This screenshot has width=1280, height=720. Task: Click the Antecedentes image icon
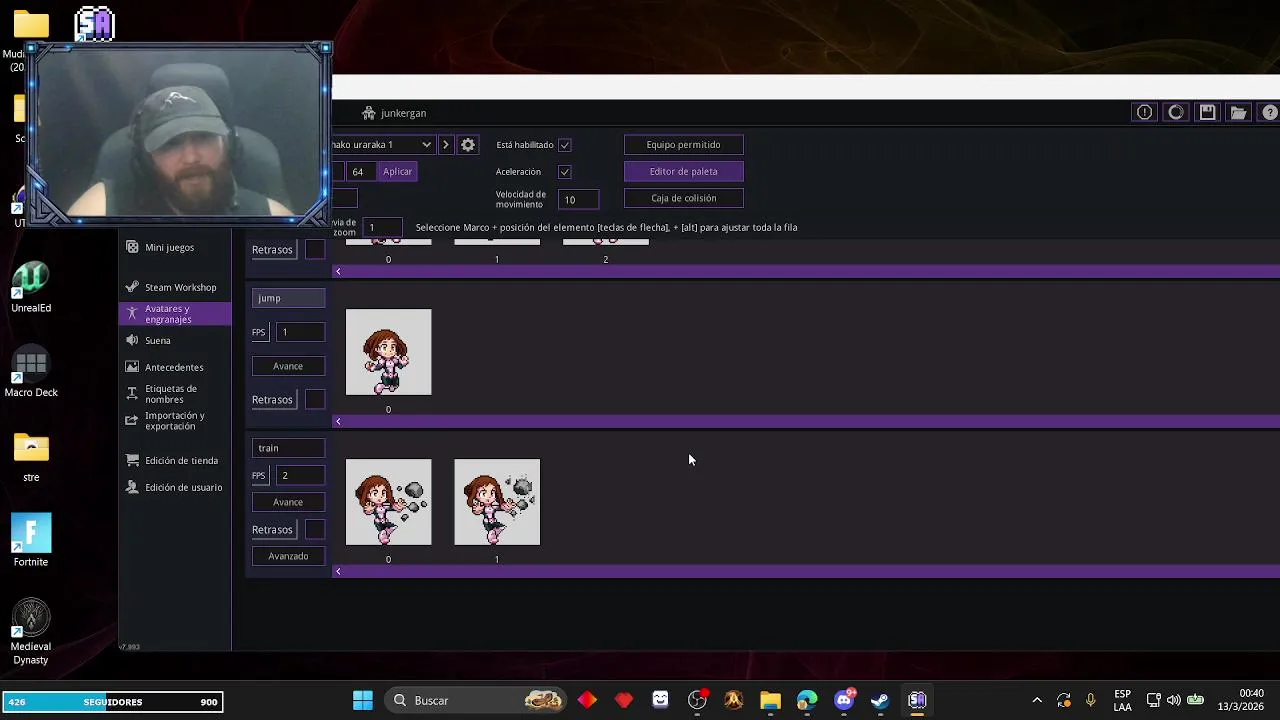click(x=132, y=367)
